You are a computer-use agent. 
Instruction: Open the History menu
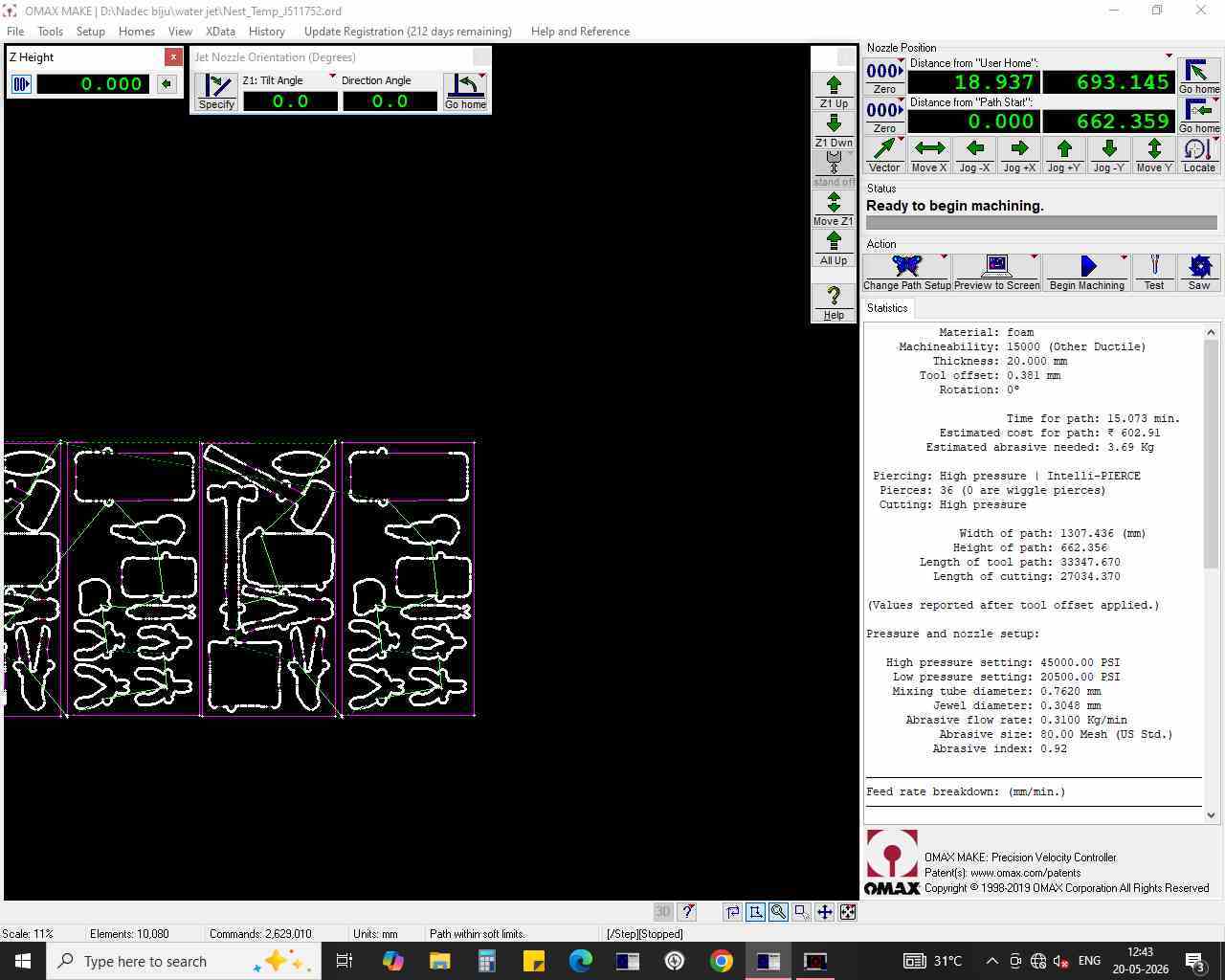[267, 32]
